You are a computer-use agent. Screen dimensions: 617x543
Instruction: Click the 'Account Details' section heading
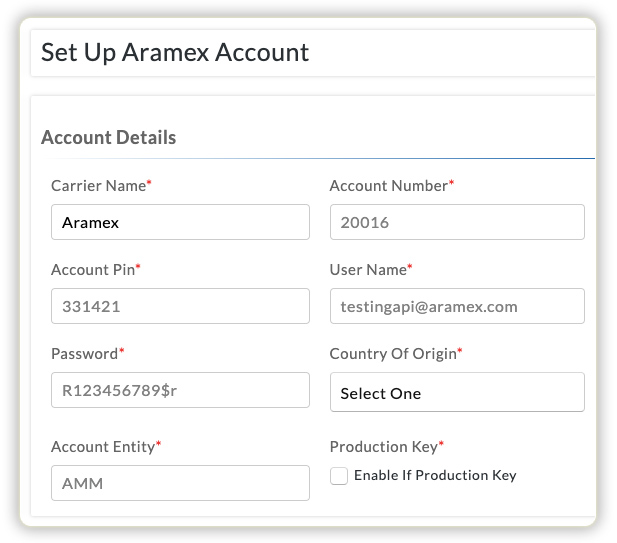click(x=109, y=137)
